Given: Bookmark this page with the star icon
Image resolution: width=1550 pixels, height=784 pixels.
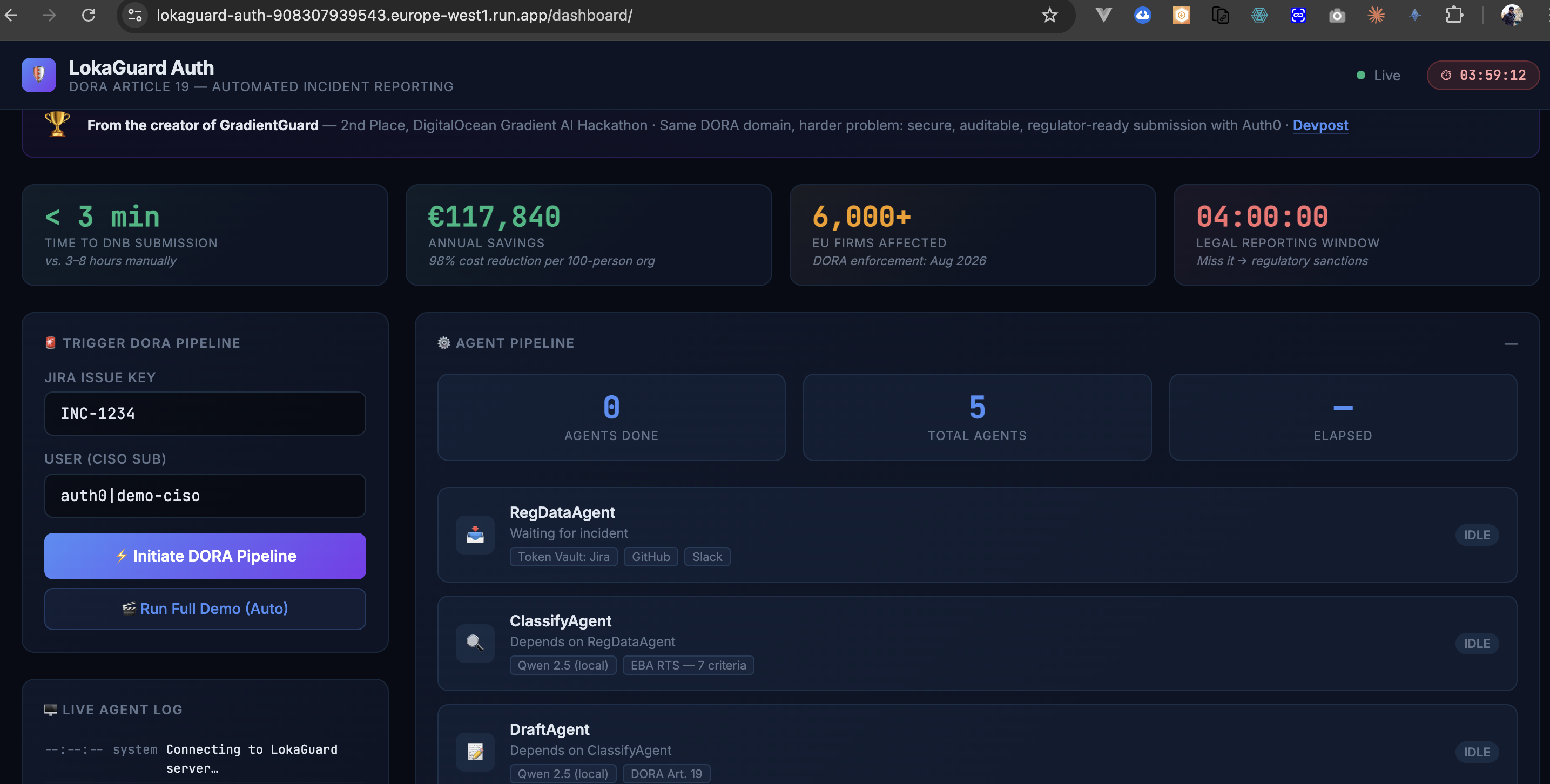Looking at the screenshot, I should click(x=1049, y=15).
